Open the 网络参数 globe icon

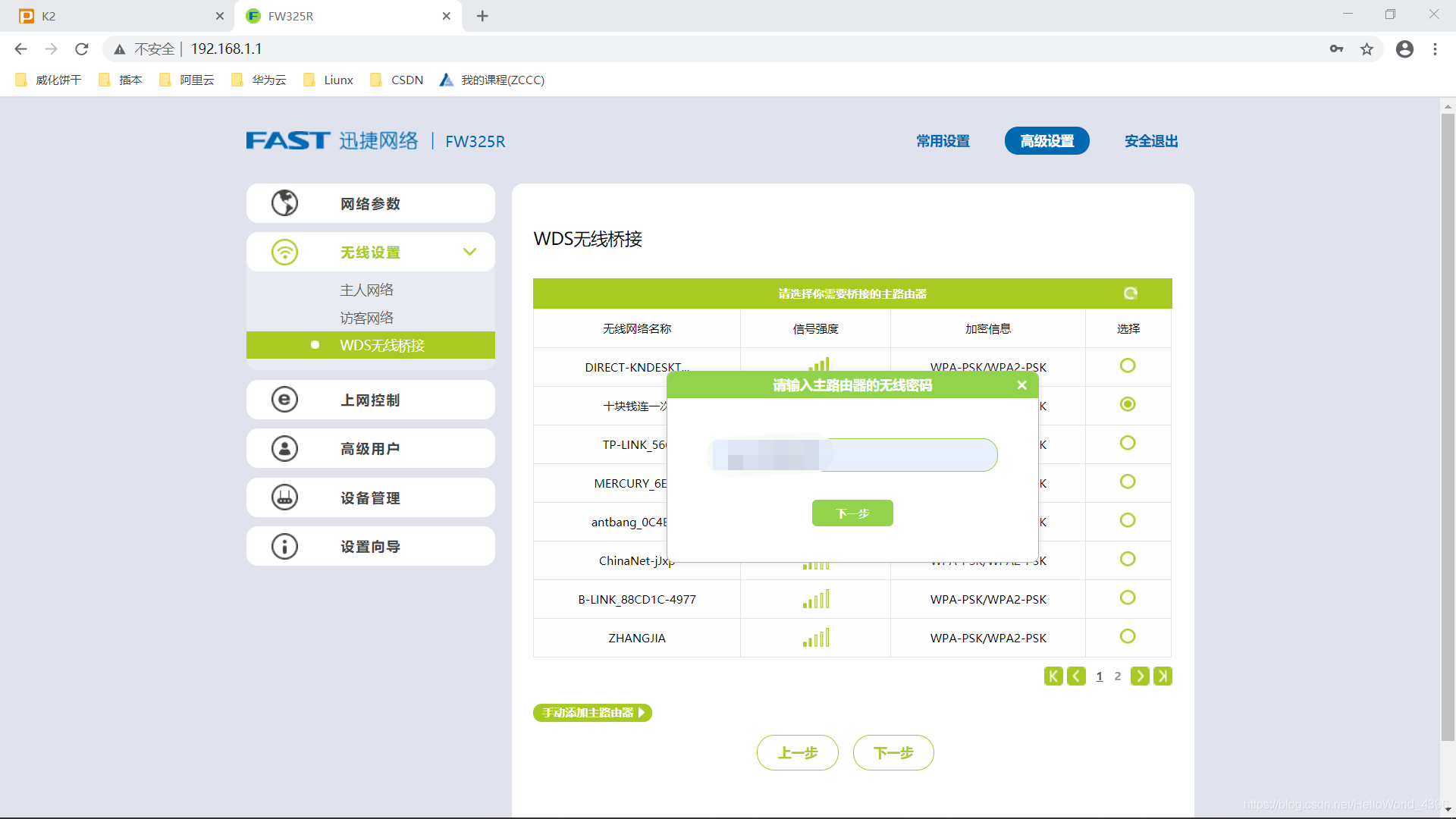click(x=284, y=202)
